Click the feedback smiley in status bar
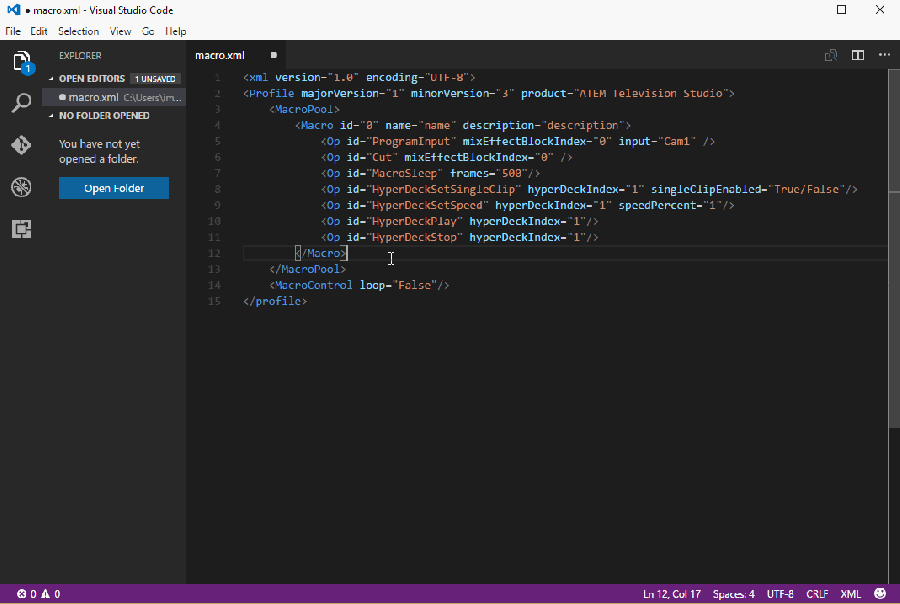This screenshot has height=604, width=900. pos(880,594)
